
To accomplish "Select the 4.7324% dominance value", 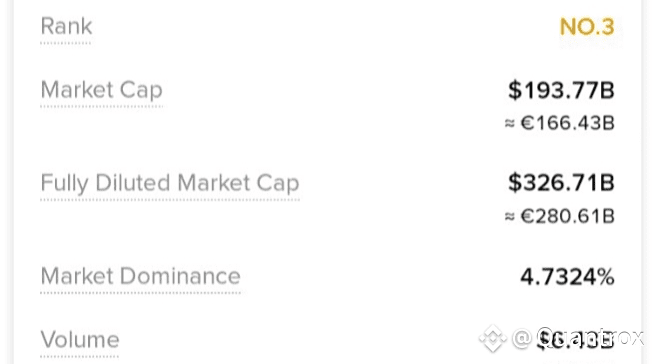I will point(567,277).
